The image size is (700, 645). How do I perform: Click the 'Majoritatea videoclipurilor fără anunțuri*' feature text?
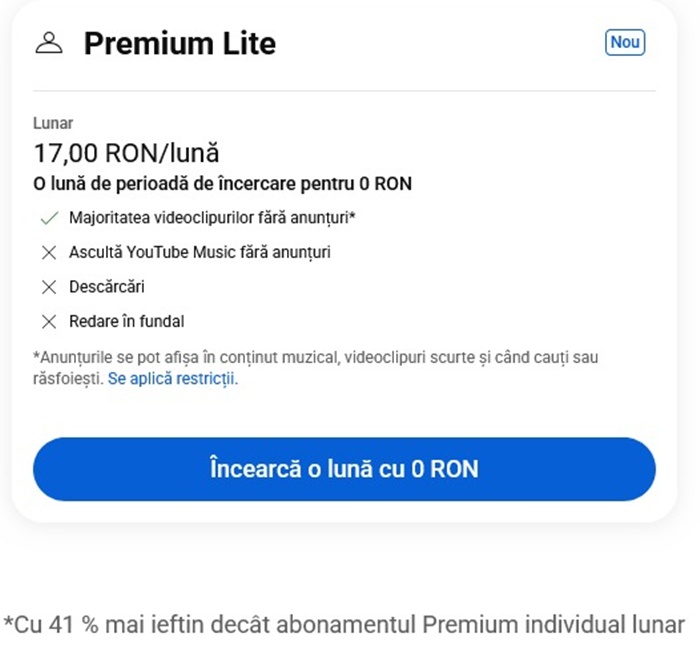coord(213,217)
